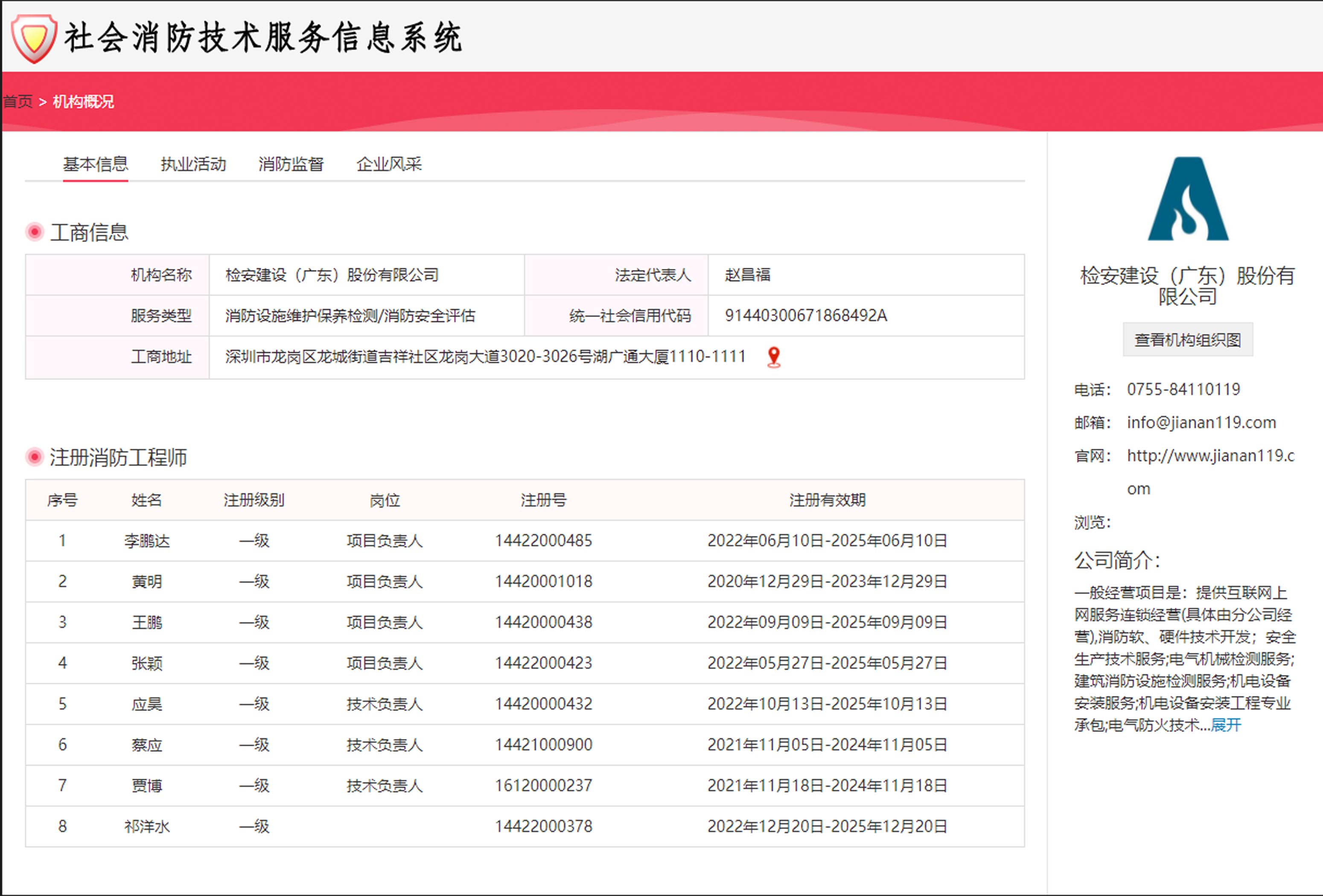Click engineer name 应昊
Screen dimensions: 1323x896
tap(147, 704)
